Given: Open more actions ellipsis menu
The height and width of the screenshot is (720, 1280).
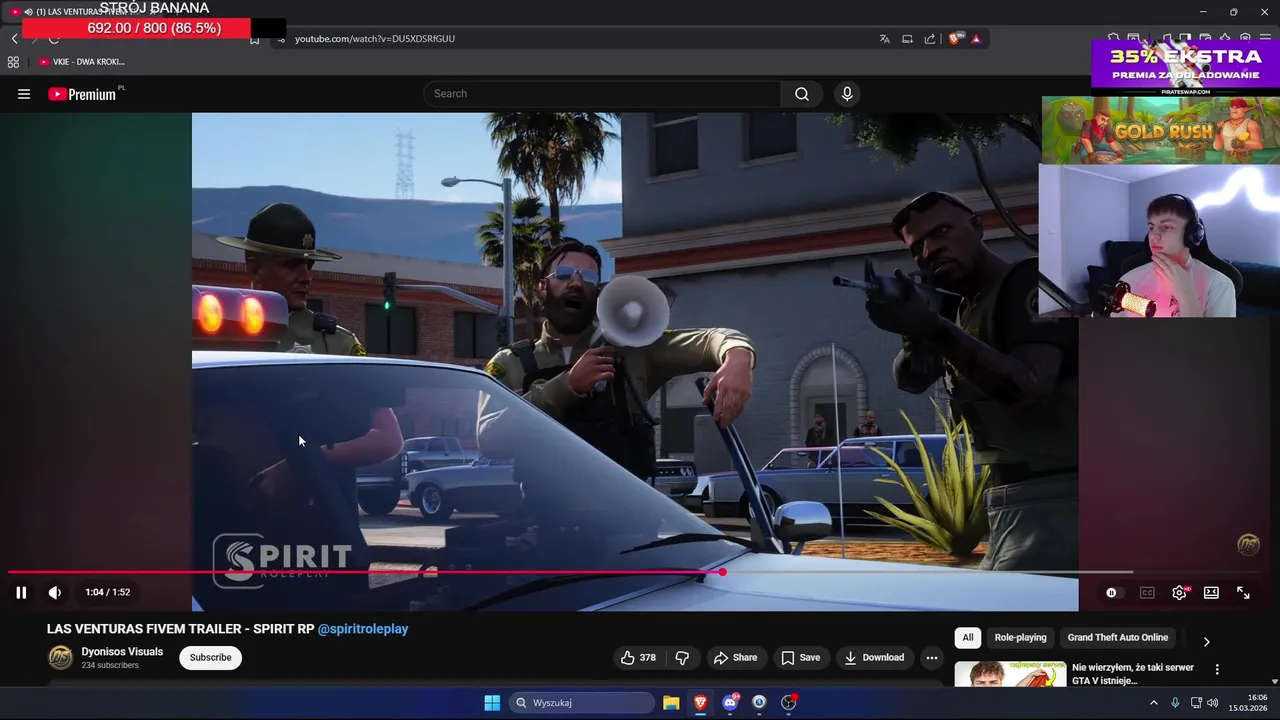Looking at the screenshot, I should [x=931, y=658].
